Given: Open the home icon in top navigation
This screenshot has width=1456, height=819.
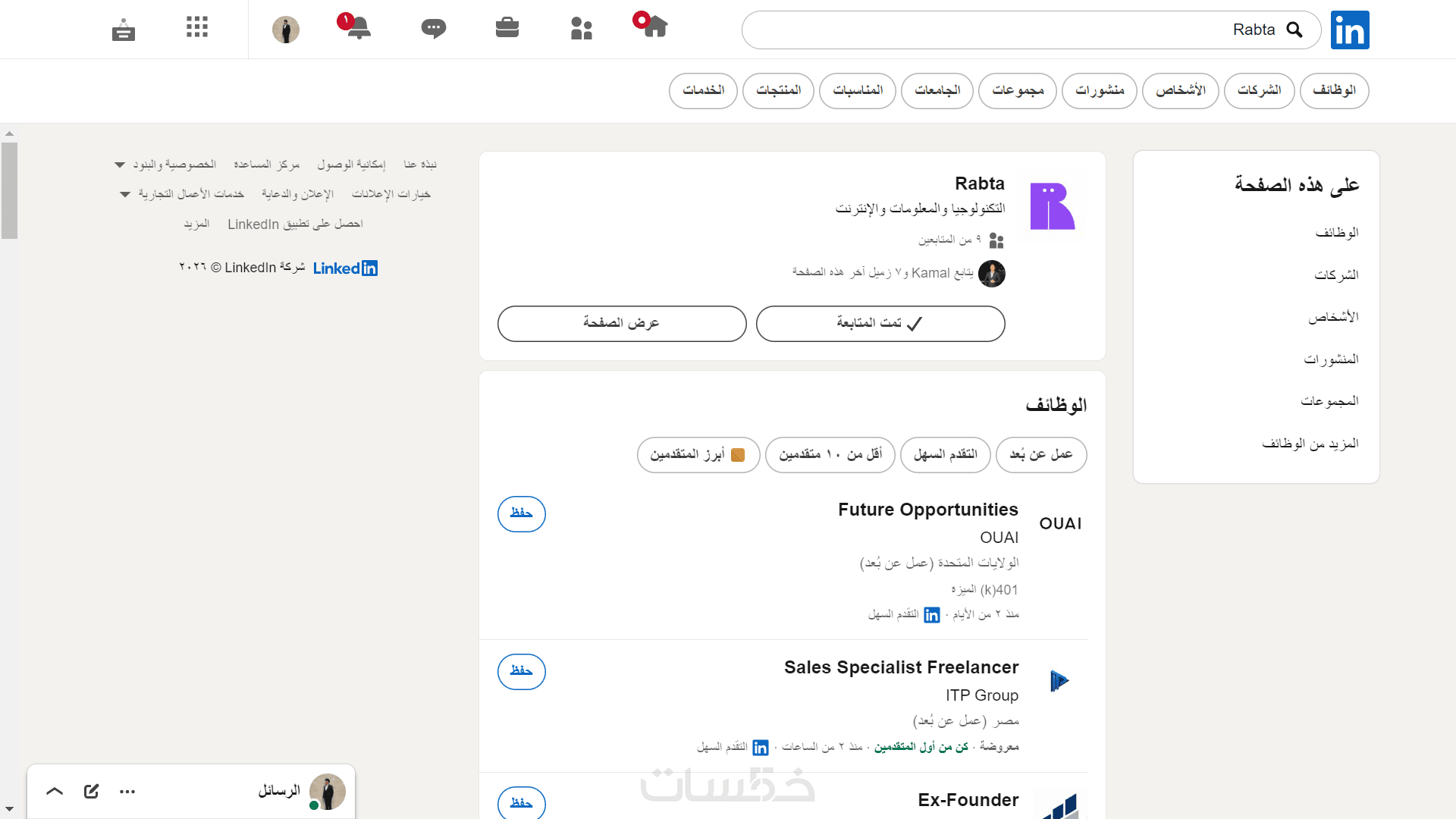Looking at the screenshot, I should click(x=655, y=28).
